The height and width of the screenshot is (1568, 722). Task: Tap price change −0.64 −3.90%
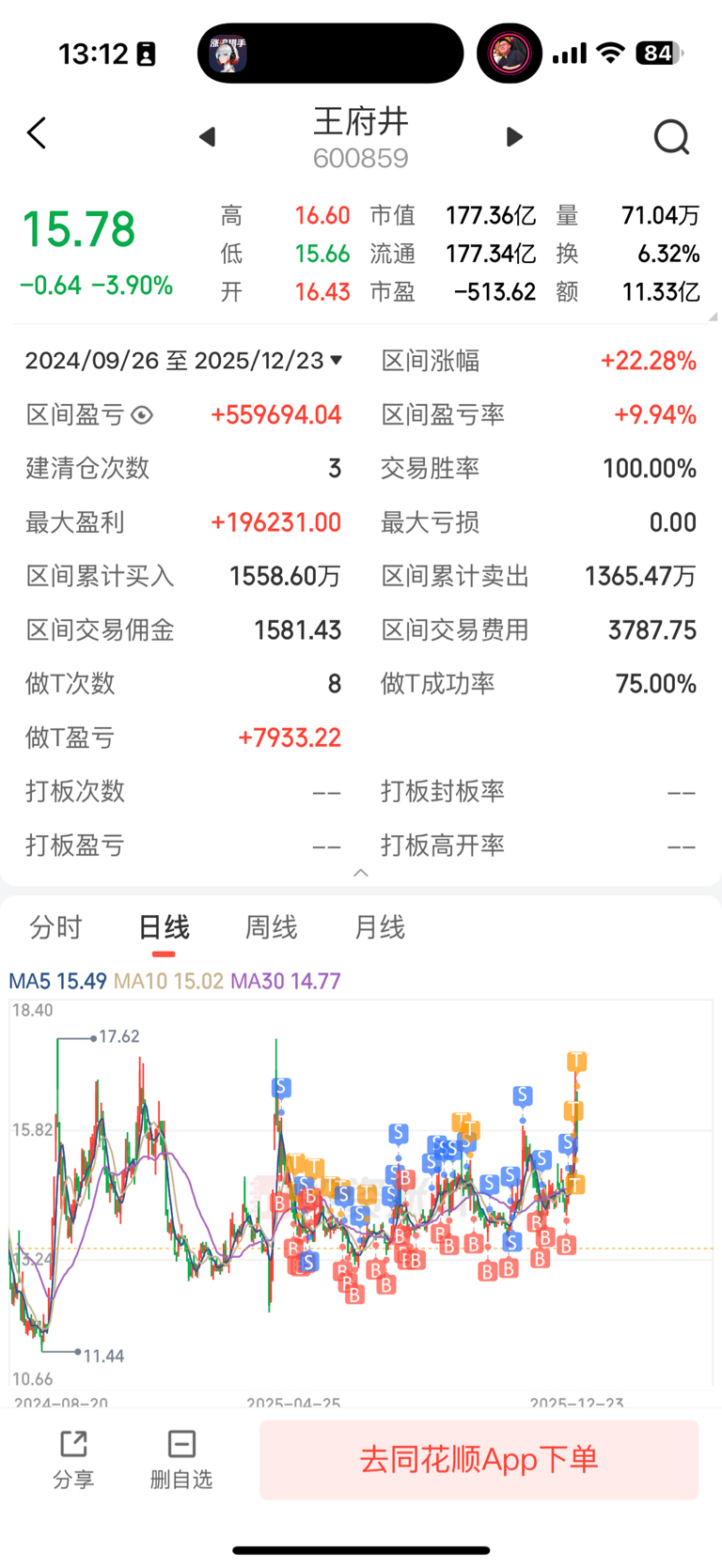click(96, 286)
